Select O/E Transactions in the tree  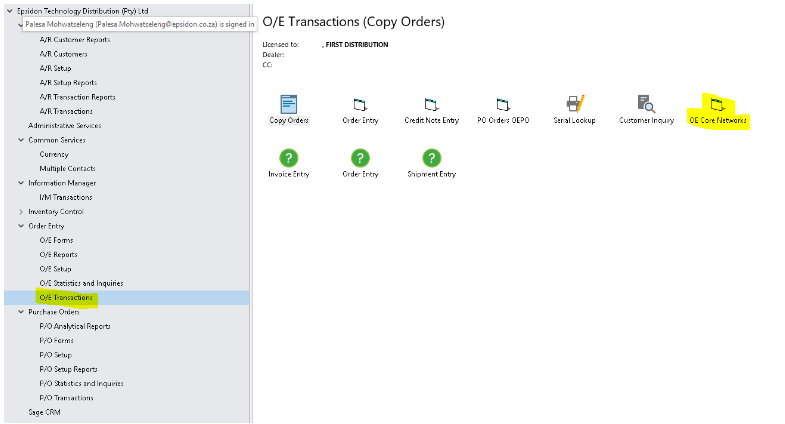click(66, 298)
